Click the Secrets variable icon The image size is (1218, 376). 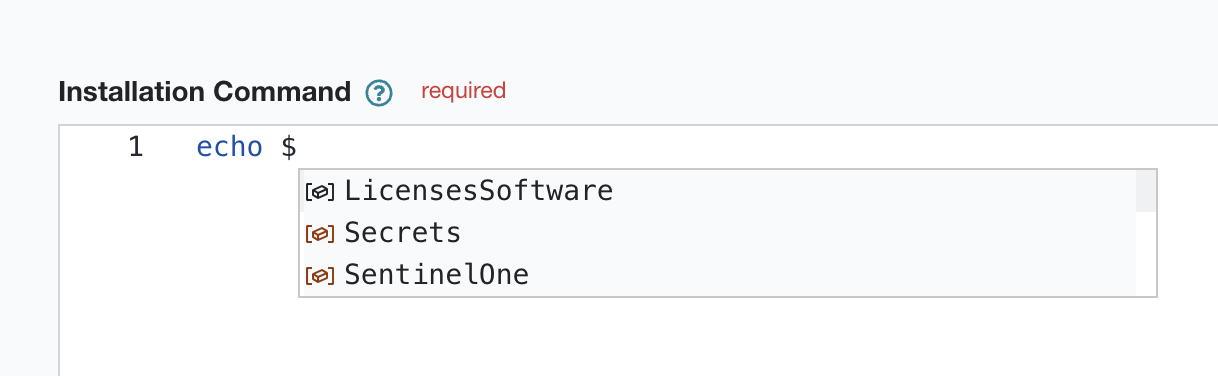(x=319, y=233)
